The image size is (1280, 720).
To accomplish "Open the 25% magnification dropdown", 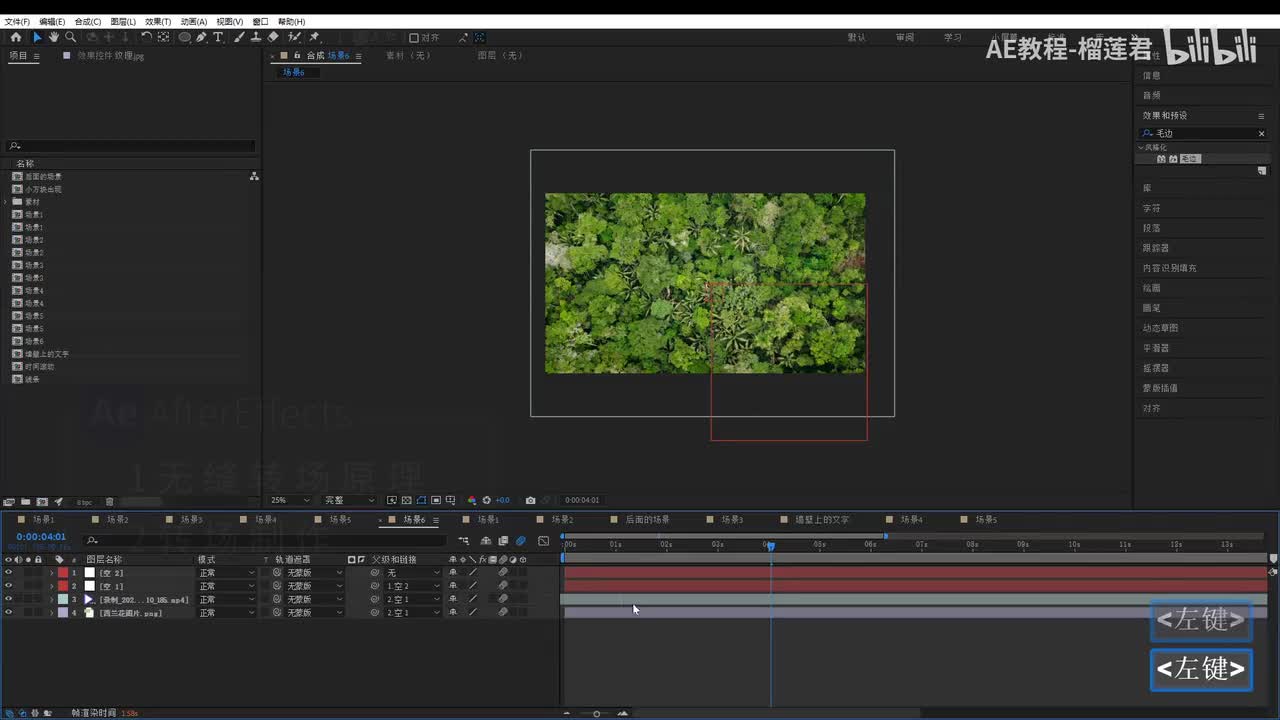I will click(x=290, y=500).
